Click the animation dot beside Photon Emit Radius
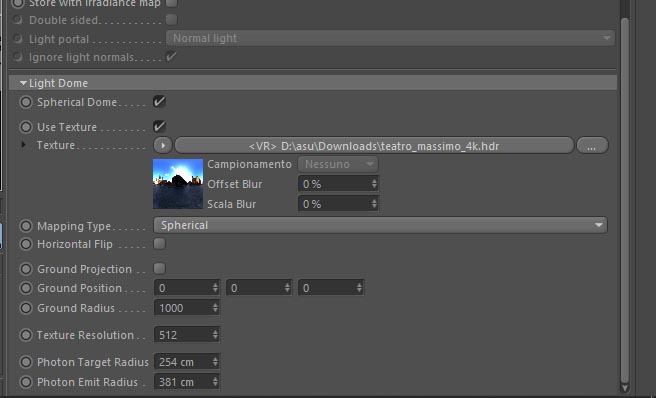656x398 pixels. coord(26,382)
